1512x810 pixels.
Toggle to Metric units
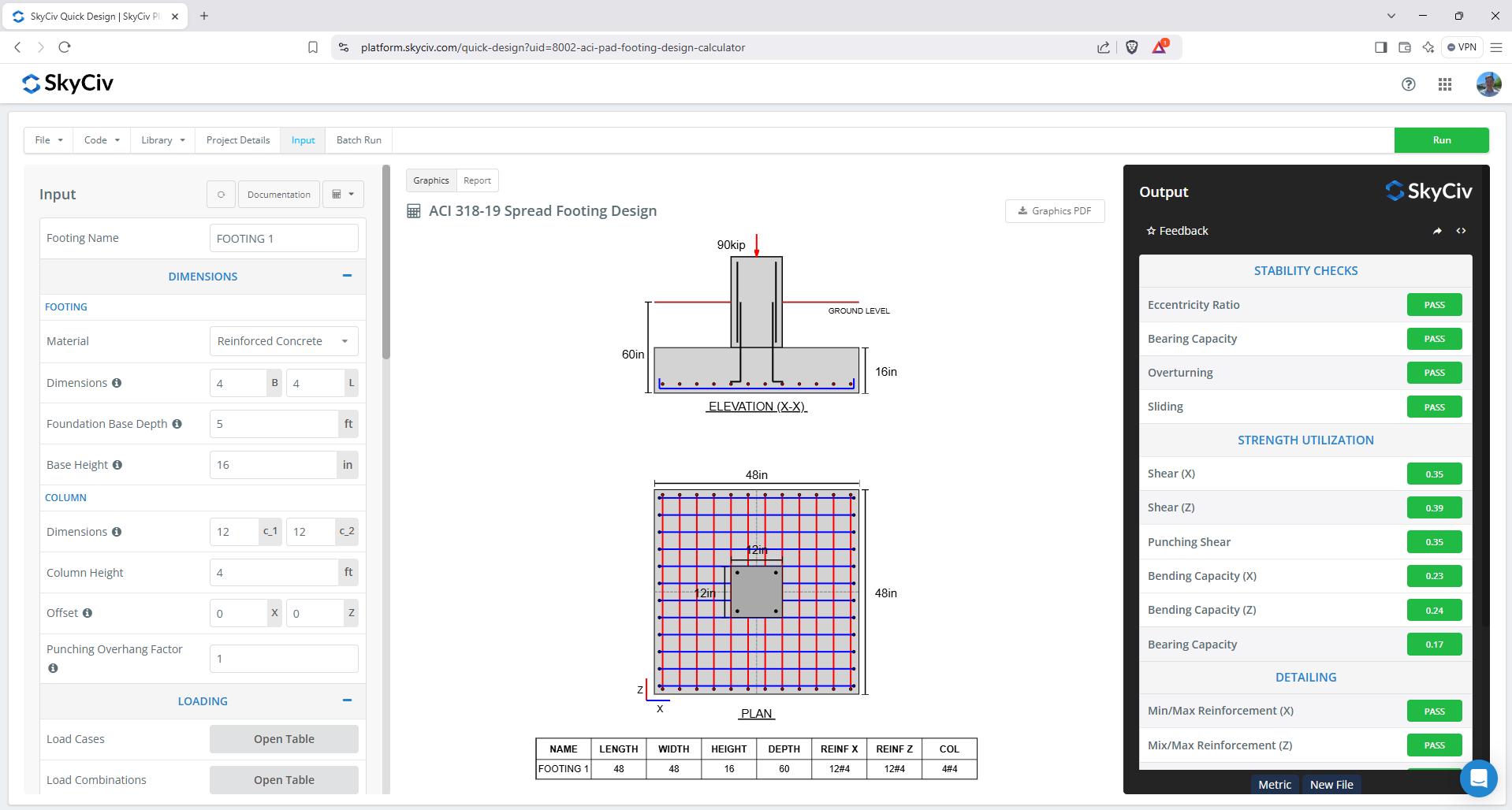coord(1274,785)
